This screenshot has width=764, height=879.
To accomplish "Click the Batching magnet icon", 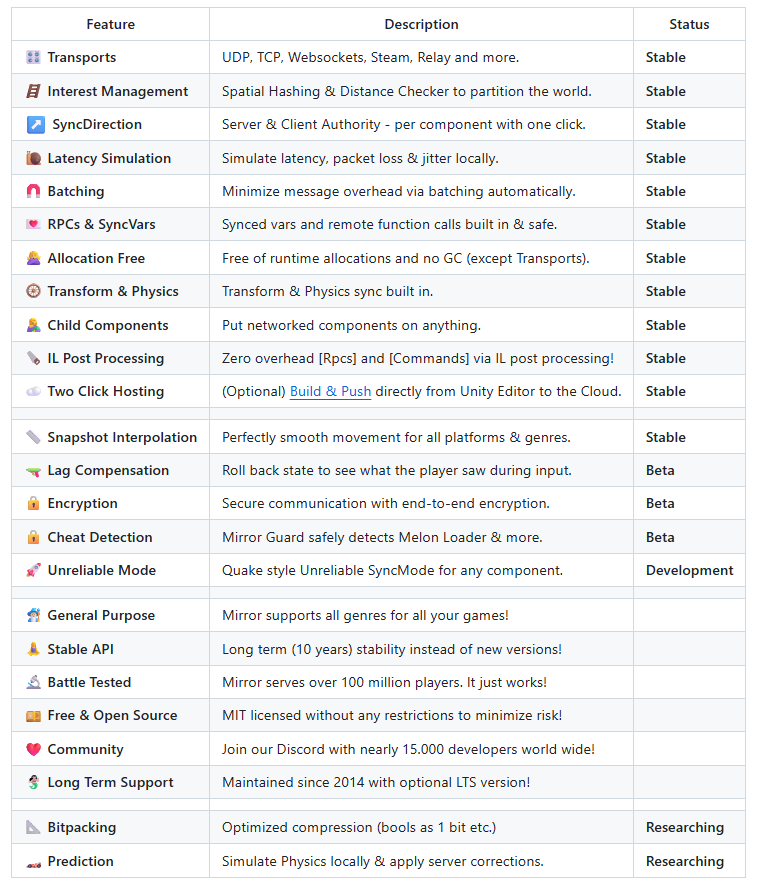I will (34, 191).
